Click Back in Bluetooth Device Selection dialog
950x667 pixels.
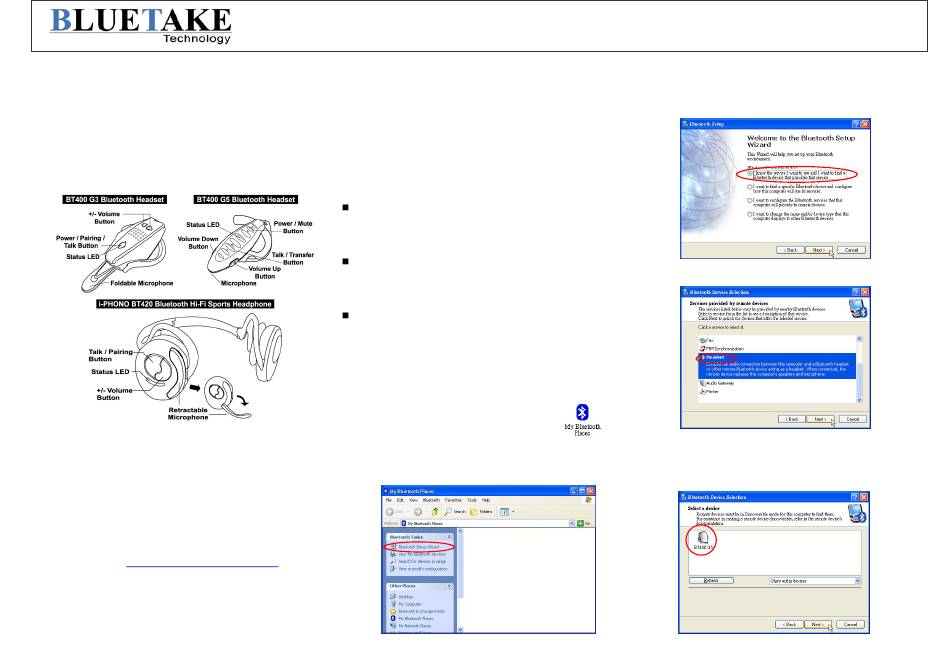click(x=789, y=624)
